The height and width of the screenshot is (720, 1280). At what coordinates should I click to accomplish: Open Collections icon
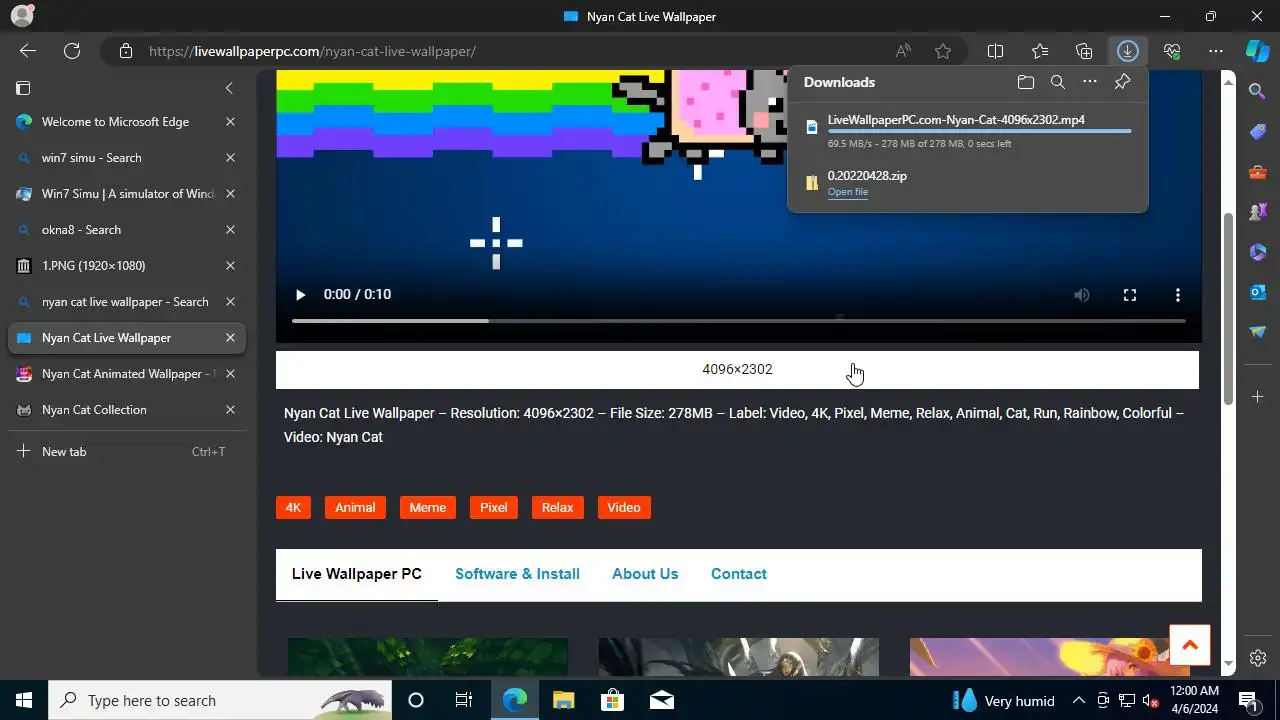(x=1084, y=51)
